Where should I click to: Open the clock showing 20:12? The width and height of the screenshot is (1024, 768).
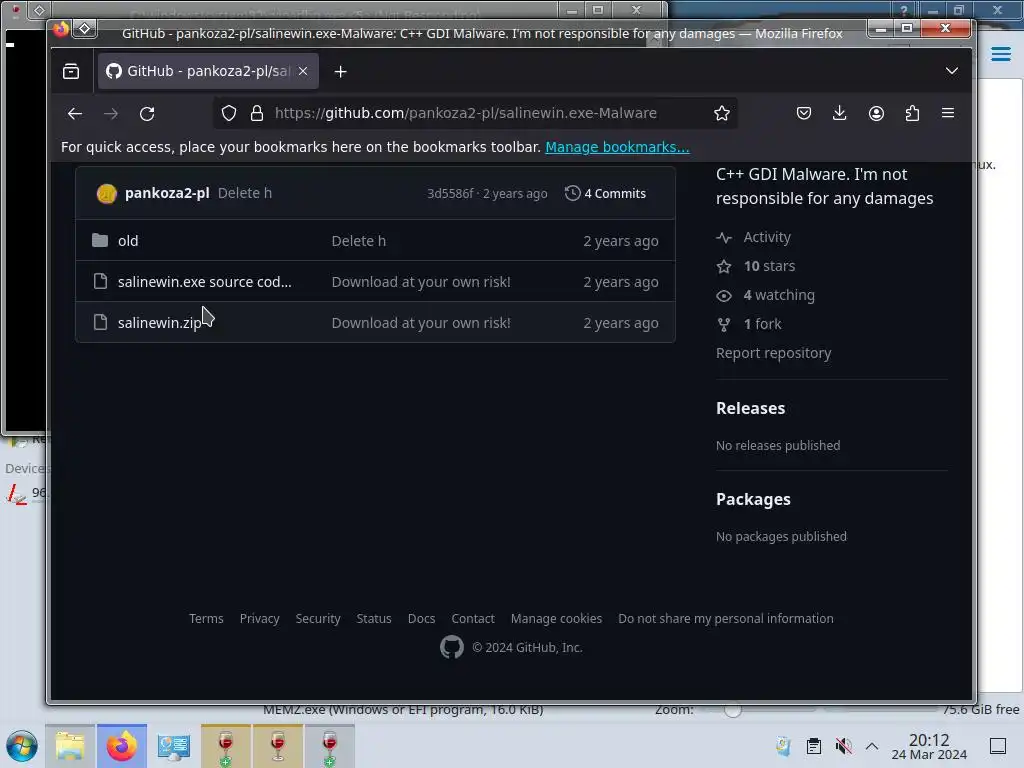[929, 747]
